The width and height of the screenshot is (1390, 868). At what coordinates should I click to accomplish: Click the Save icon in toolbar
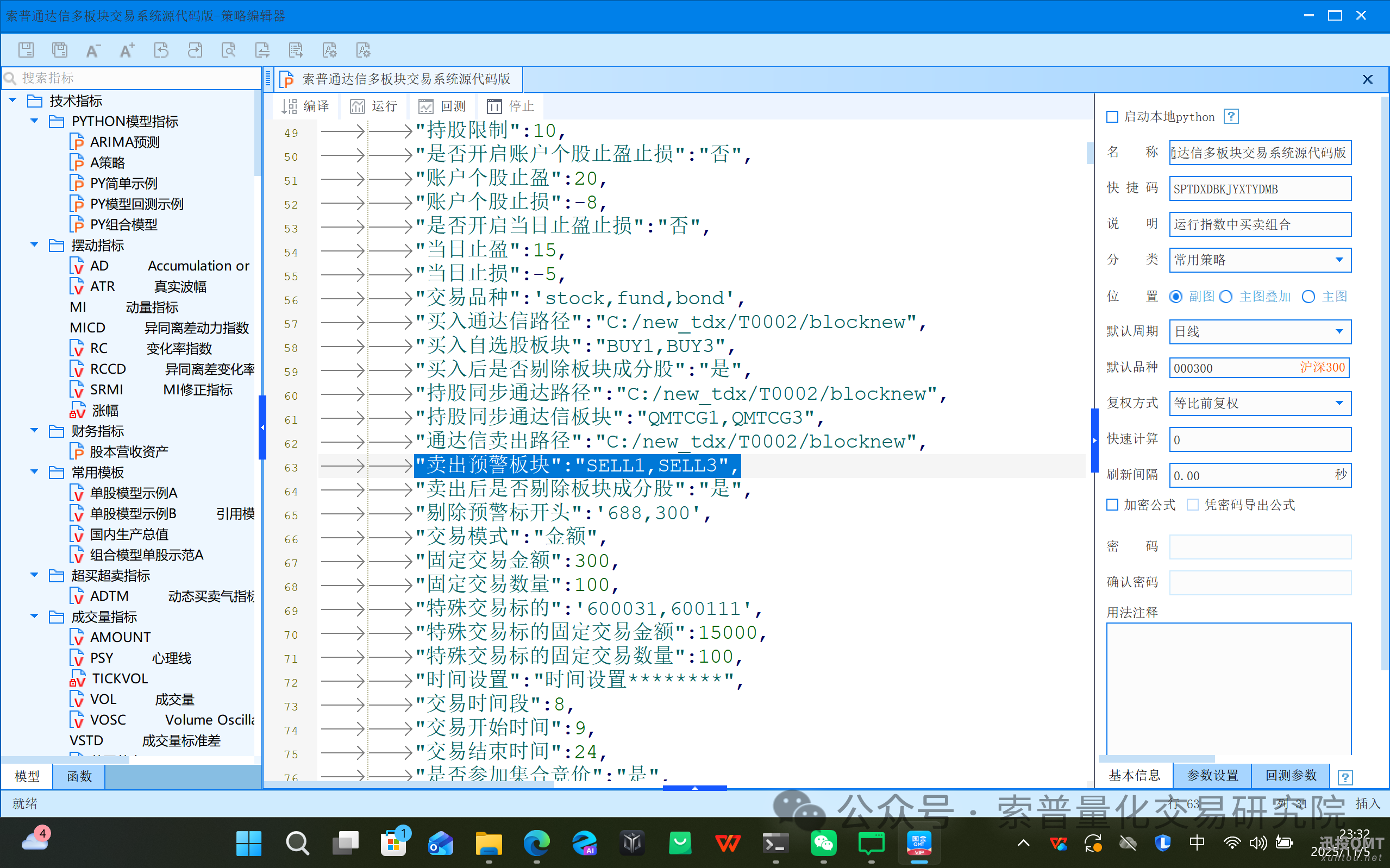[x=26, y=50]
